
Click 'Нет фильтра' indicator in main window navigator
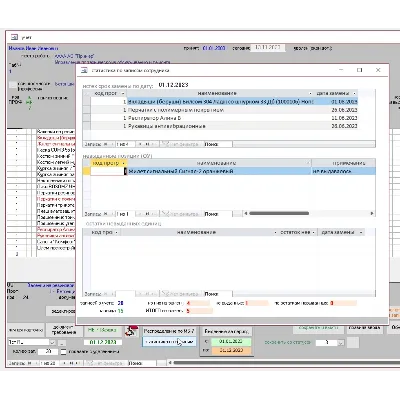point(105,363)
